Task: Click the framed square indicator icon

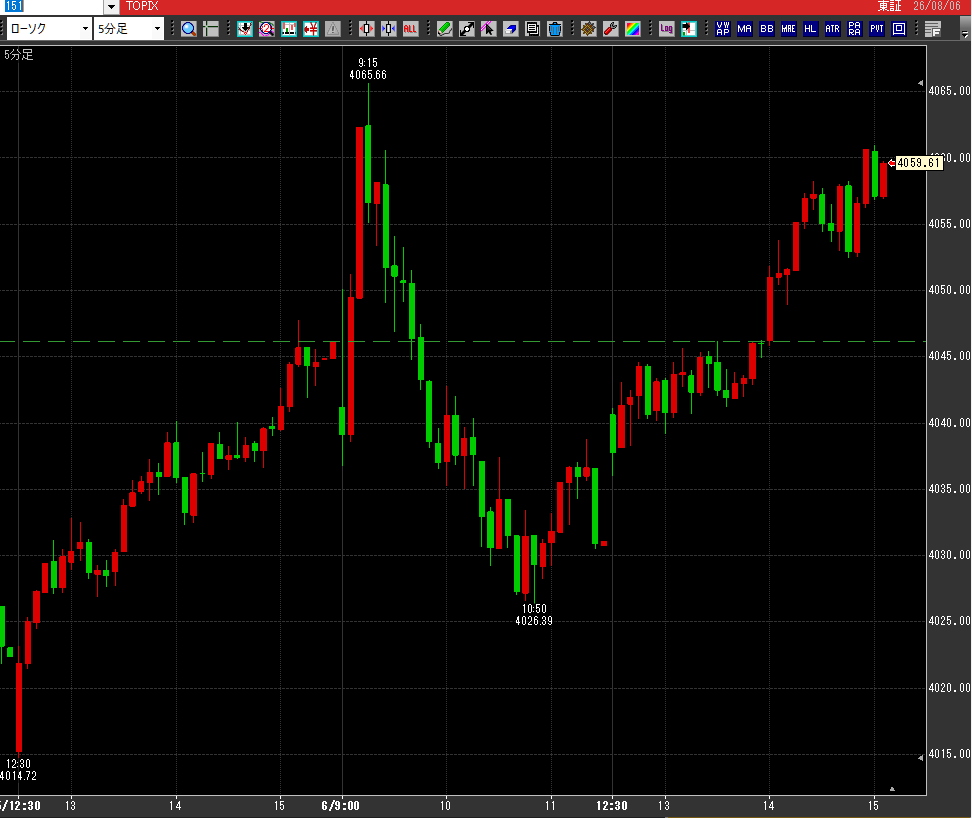Action: click(899, 29)
